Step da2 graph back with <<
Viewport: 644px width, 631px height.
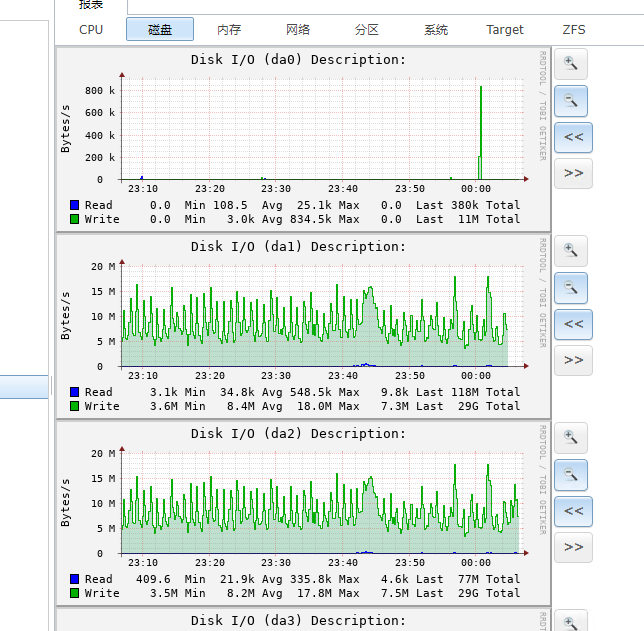click(x=573, y=511)
